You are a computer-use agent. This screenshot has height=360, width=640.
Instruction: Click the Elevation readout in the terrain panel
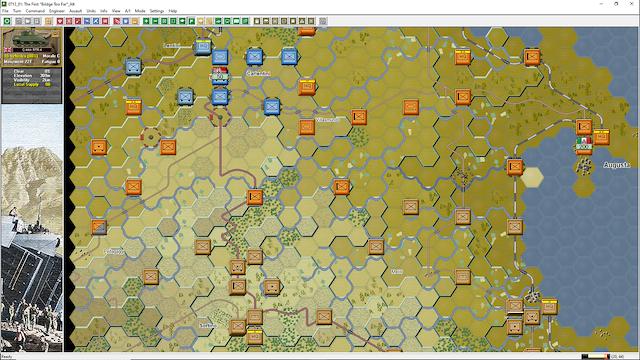tap(31, 76)
